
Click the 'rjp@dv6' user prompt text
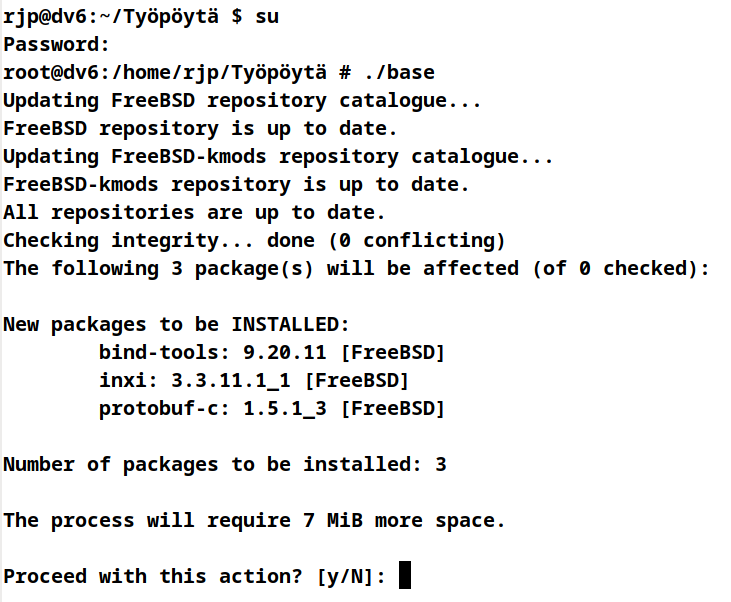[45, 17]
